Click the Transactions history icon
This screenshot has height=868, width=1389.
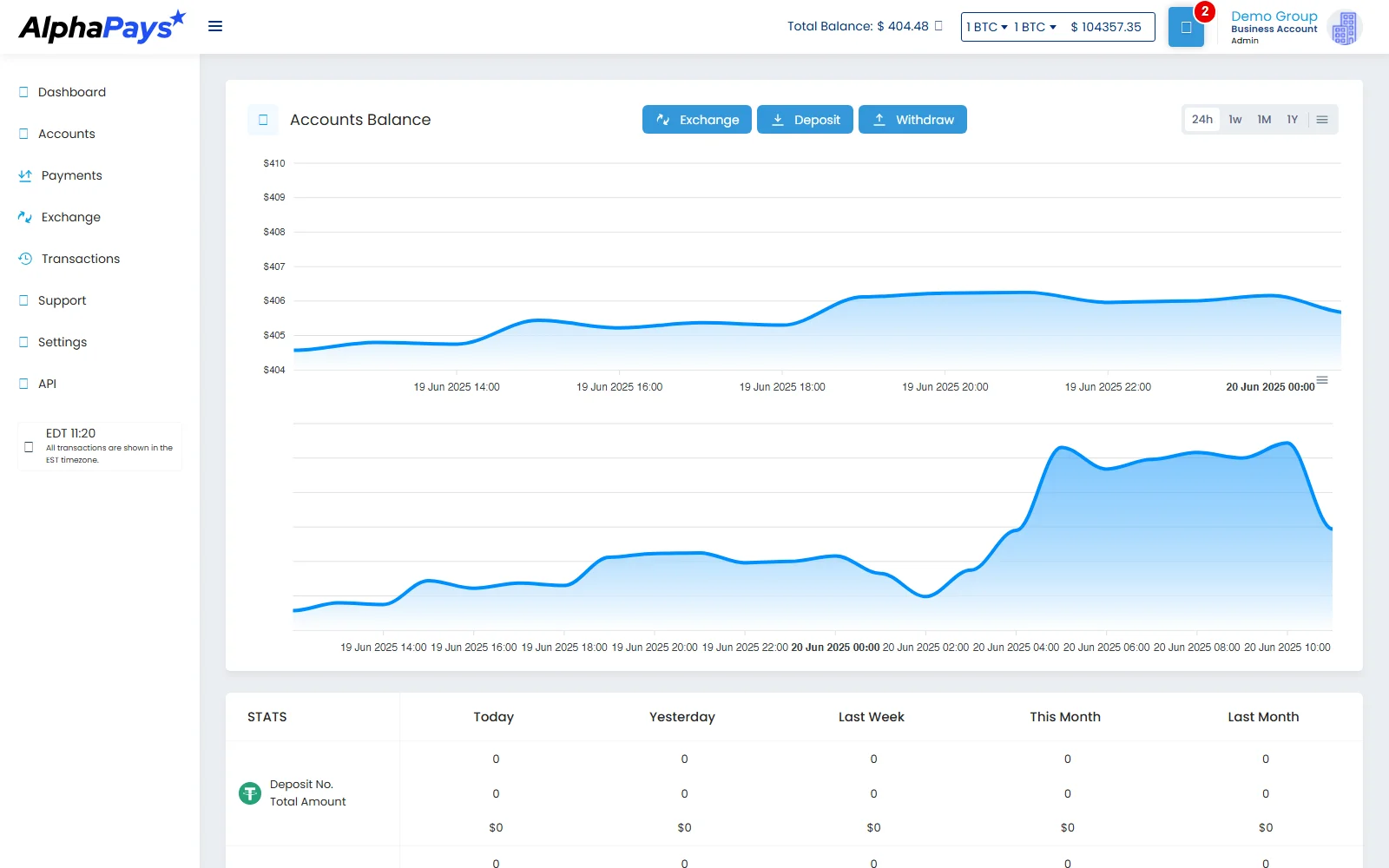click(25, 259)
